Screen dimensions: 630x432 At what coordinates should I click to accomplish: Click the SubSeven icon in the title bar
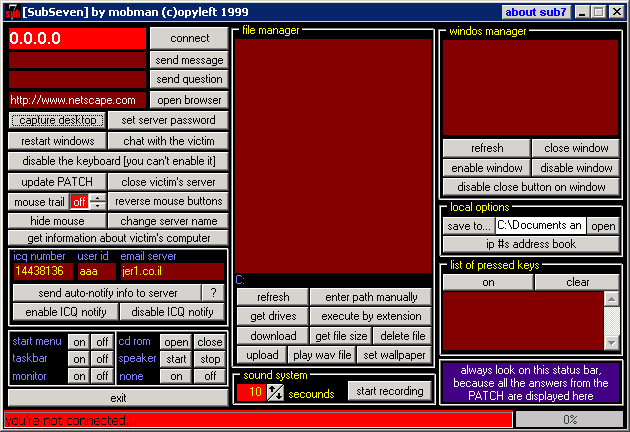[x=11, y=12]
